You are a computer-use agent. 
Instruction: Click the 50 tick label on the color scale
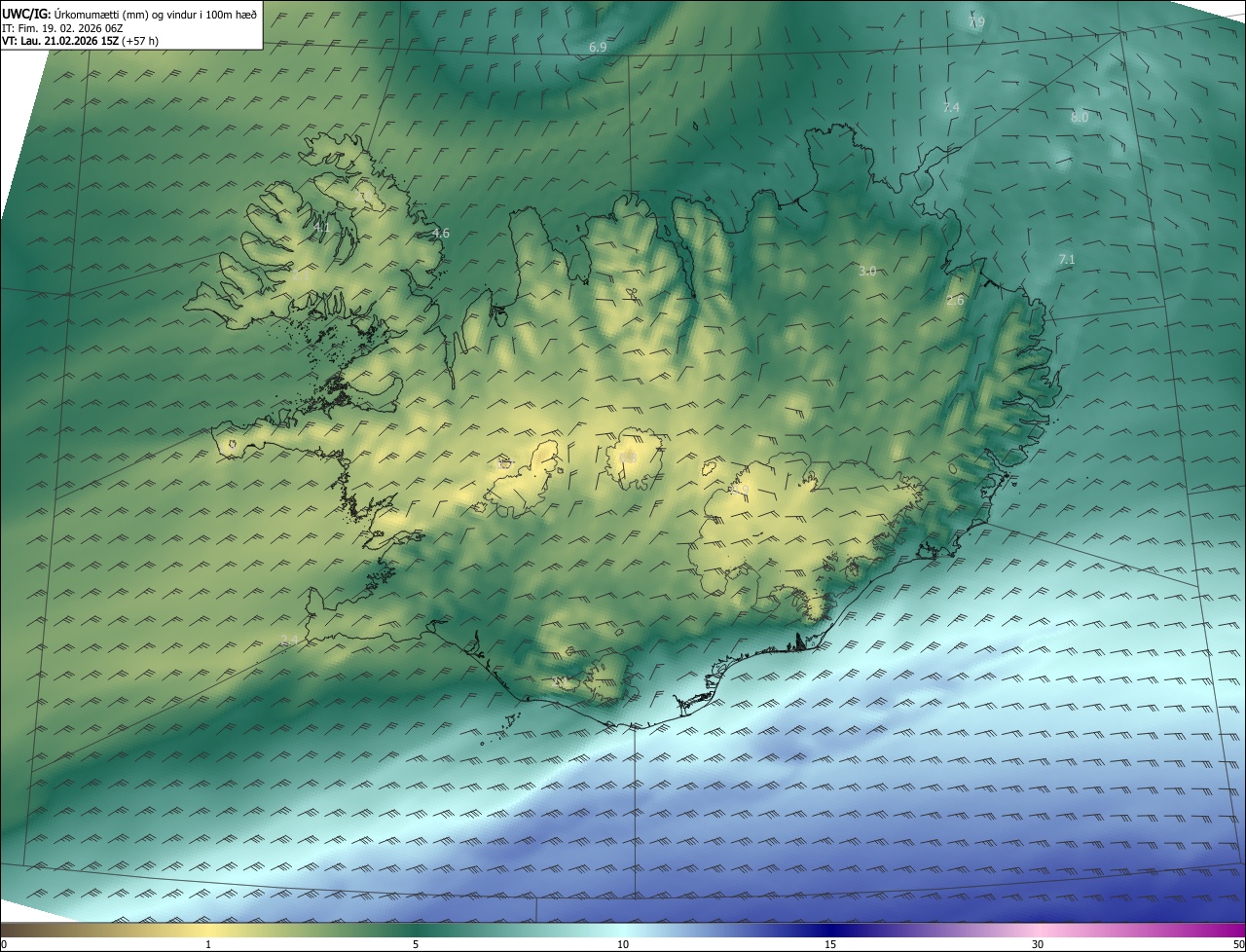pos(1237,944)
